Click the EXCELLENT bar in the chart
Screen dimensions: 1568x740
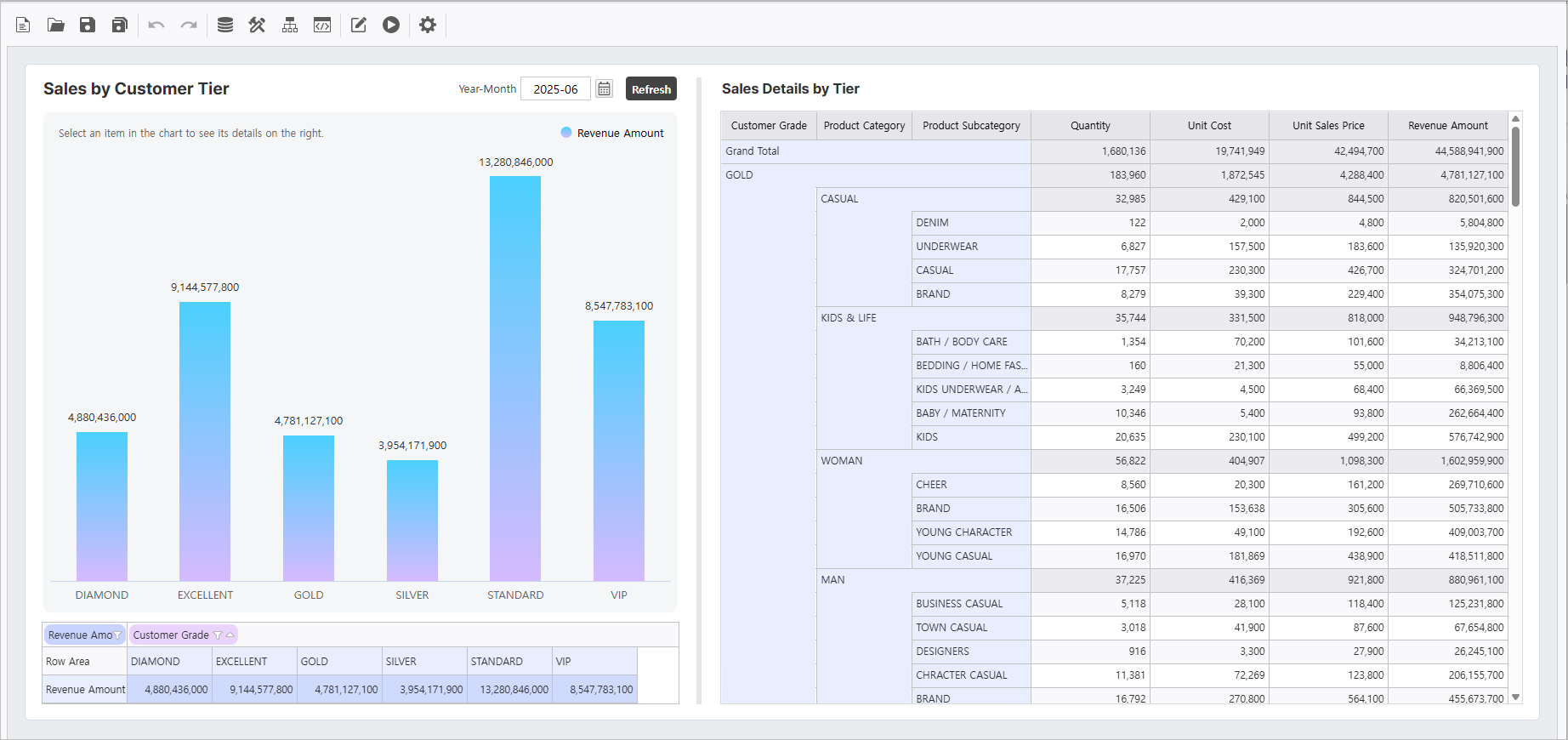point(205,441)
